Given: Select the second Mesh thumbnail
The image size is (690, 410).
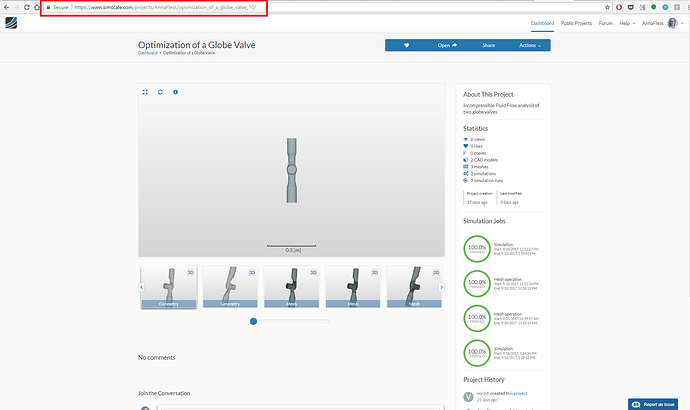Looking at the screenshot, I should pos(353,287).
